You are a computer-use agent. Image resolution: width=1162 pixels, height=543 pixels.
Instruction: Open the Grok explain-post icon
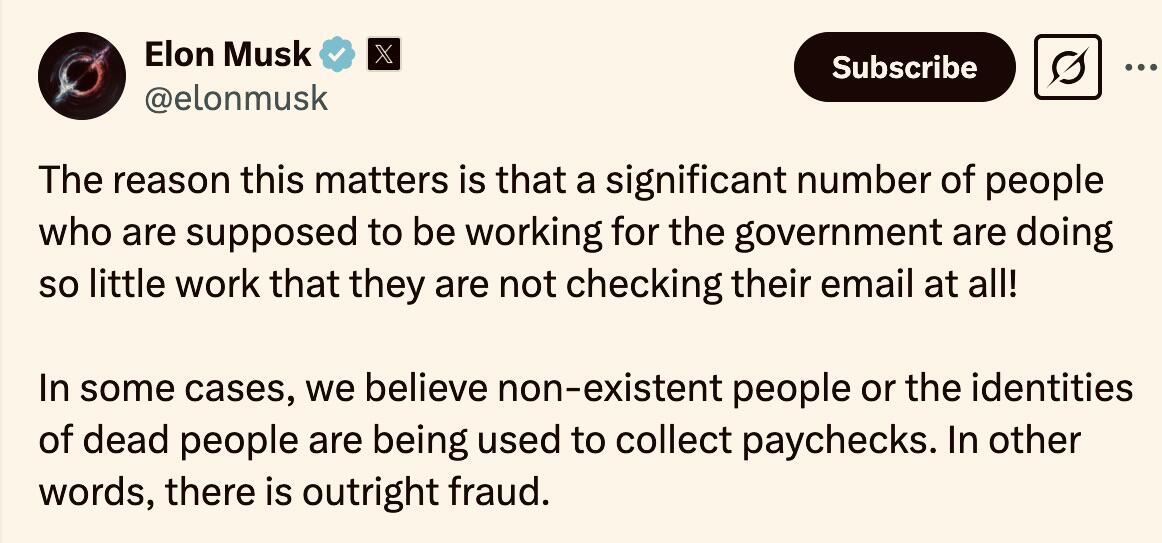pyautogui.click(x=1067, y=67)
